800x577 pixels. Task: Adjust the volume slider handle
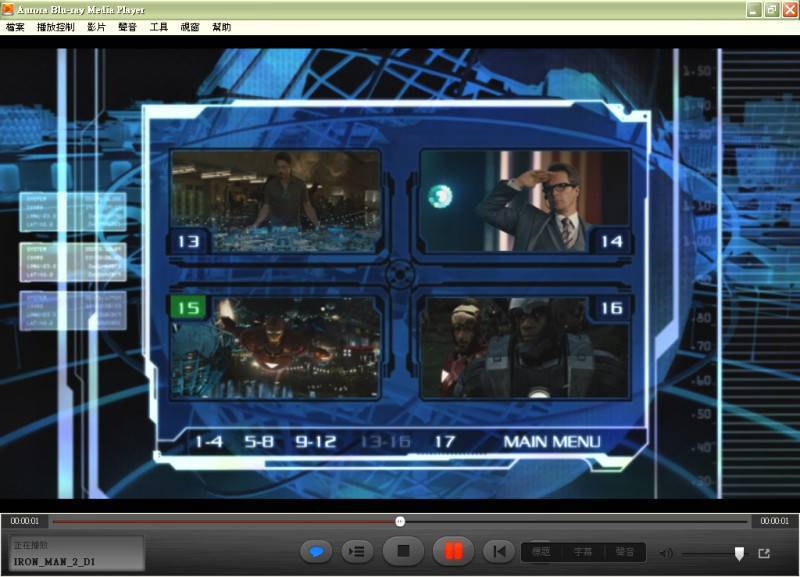[x=739, y=554]
